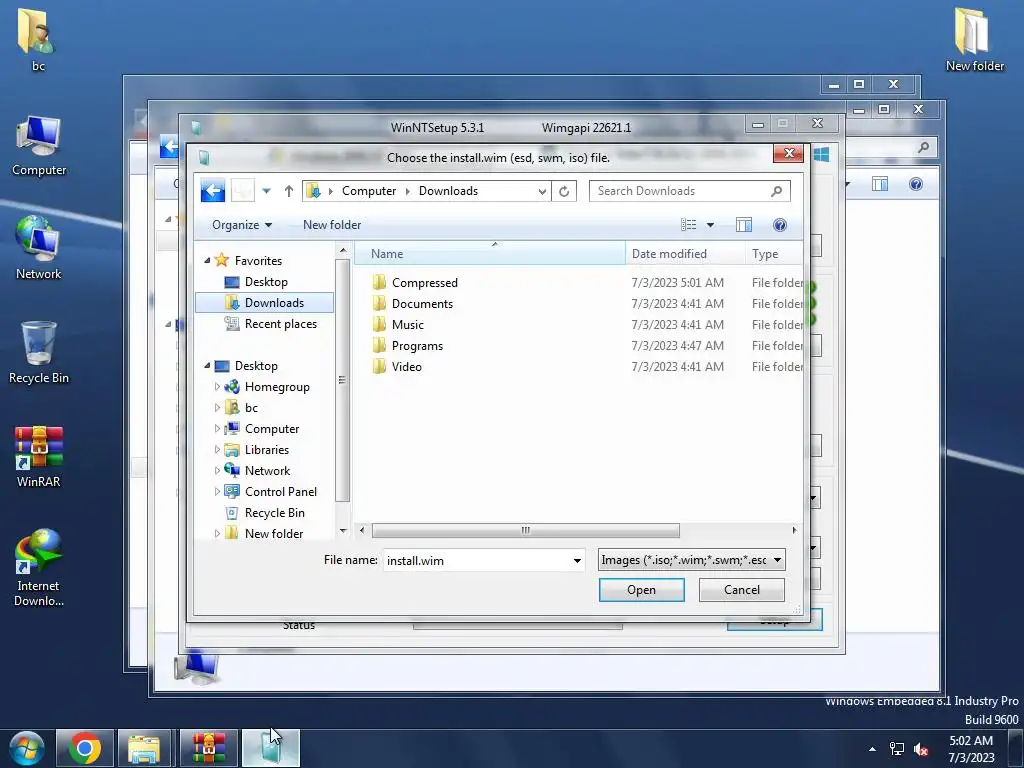
Task: Toggle the preview pane icon
Action: 744,225
